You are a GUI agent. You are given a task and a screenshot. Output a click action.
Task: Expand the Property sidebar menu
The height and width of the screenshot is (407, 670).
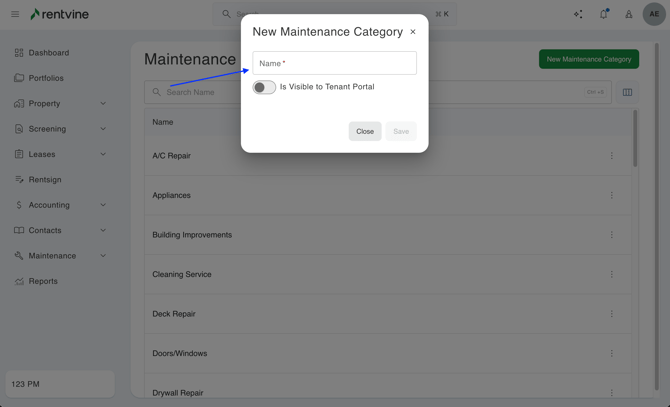(x=103, y=103)
